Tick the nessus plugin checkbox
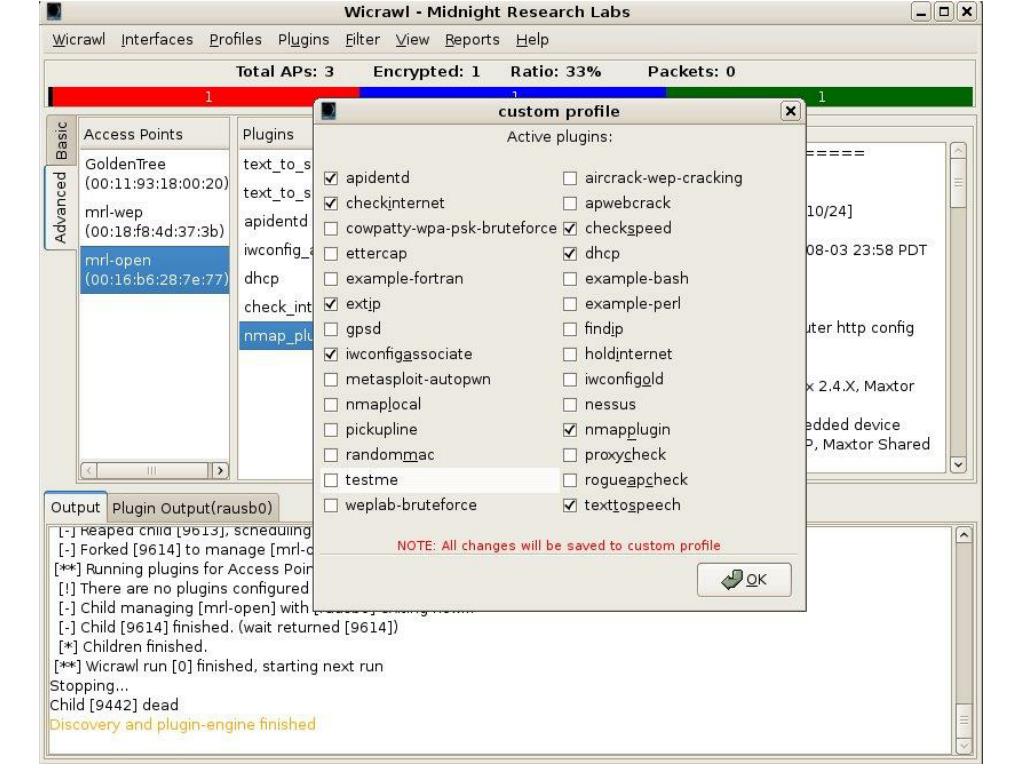This screenshot has width=1024, height=768. [x=570, y=404]
